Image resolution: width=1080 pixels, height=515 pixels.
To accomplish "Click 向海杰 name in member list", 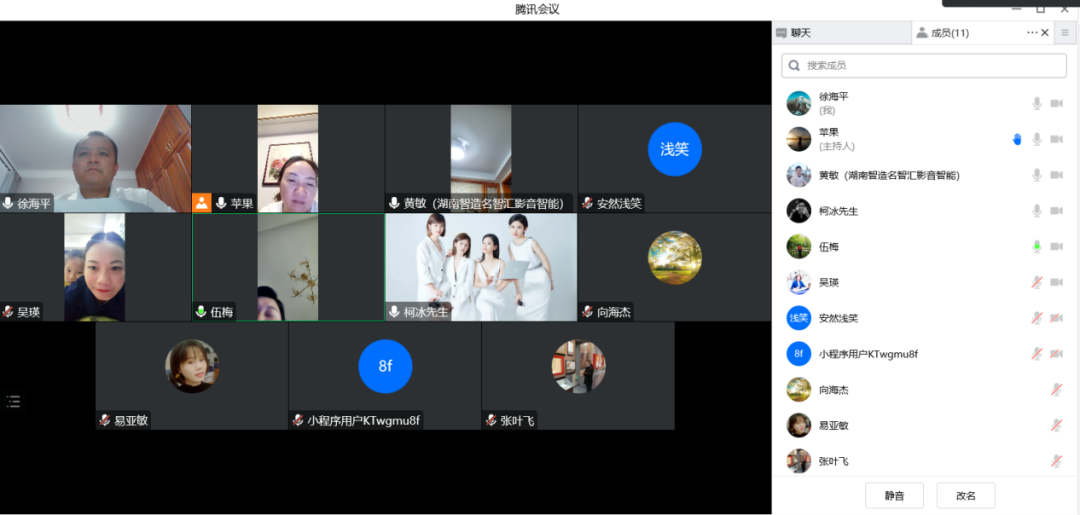I will pos(833,390).
